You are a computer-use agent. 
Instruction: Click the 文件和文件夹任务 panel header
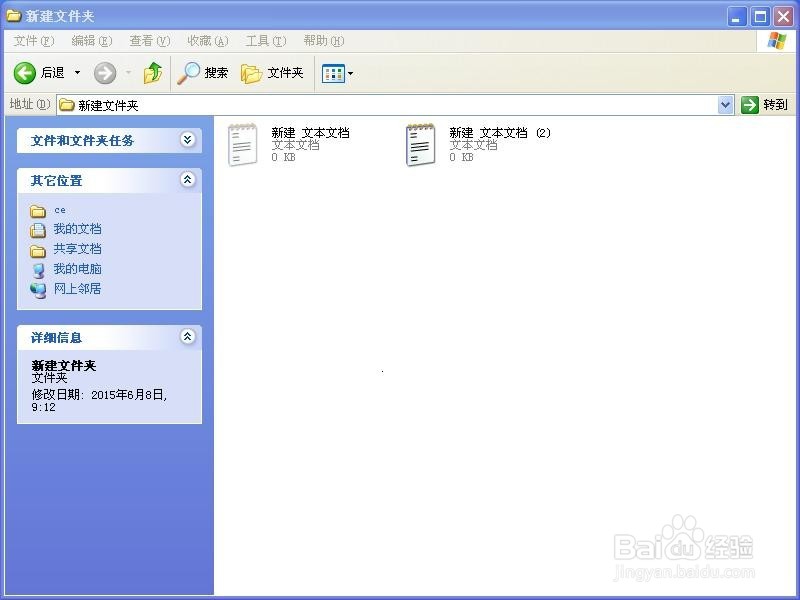109,140
